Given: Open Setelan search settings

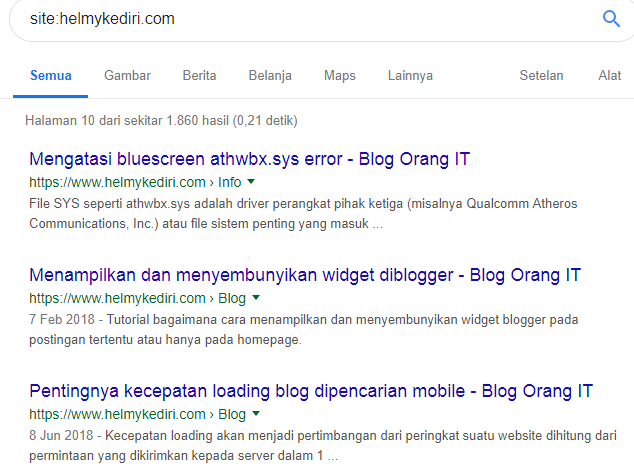Looking at the screenshot, I should (541, 76).
